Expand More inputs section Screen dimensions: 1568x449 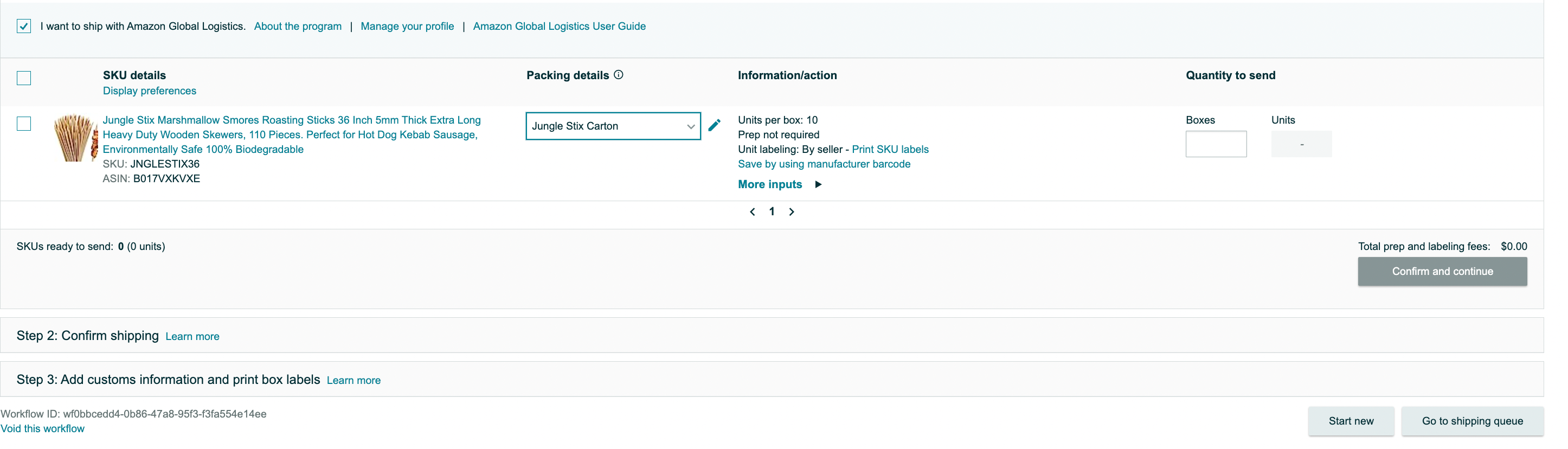click(x=780, y=184)
